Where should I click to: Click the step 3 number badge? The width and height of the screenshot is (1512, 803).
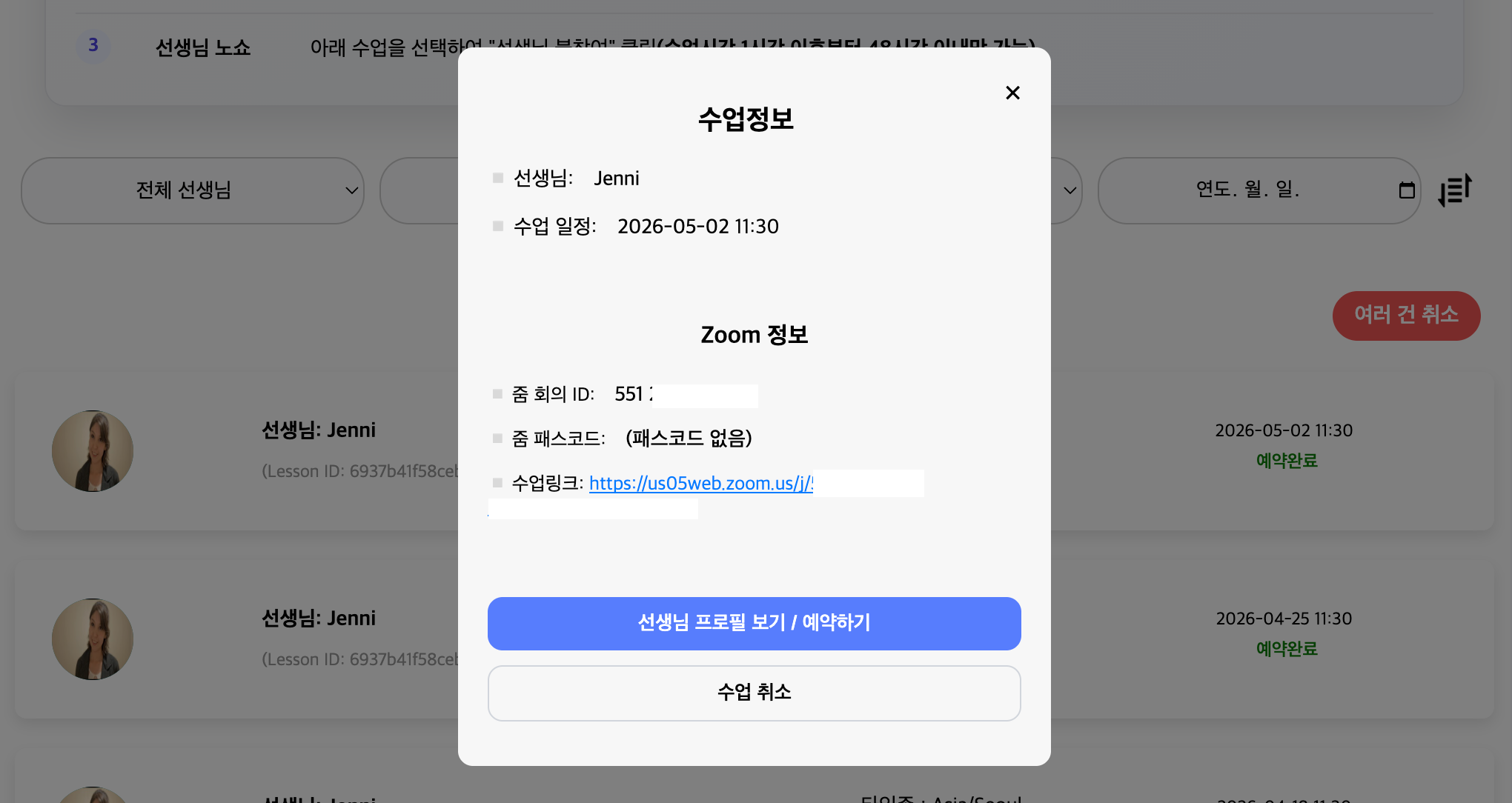pos(93,45)
